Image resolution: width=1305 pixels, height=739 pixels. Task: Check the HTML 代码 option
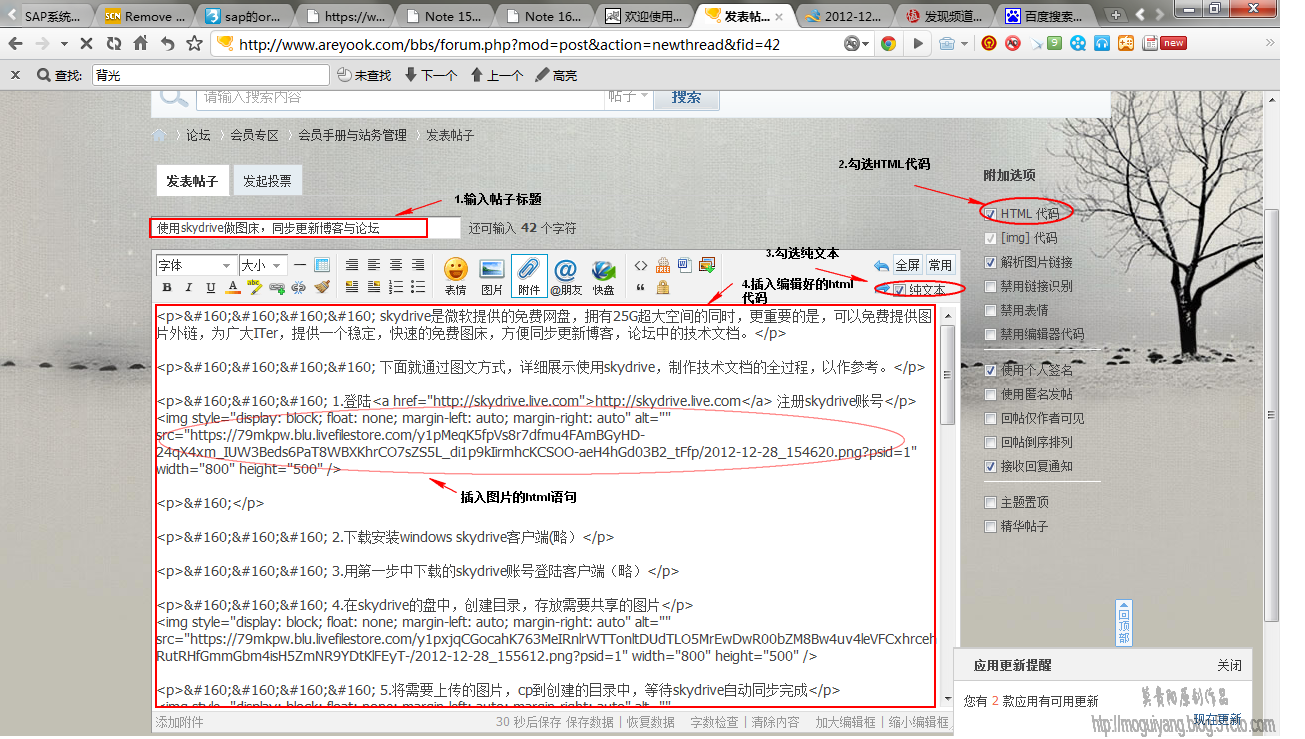point(990,214)
